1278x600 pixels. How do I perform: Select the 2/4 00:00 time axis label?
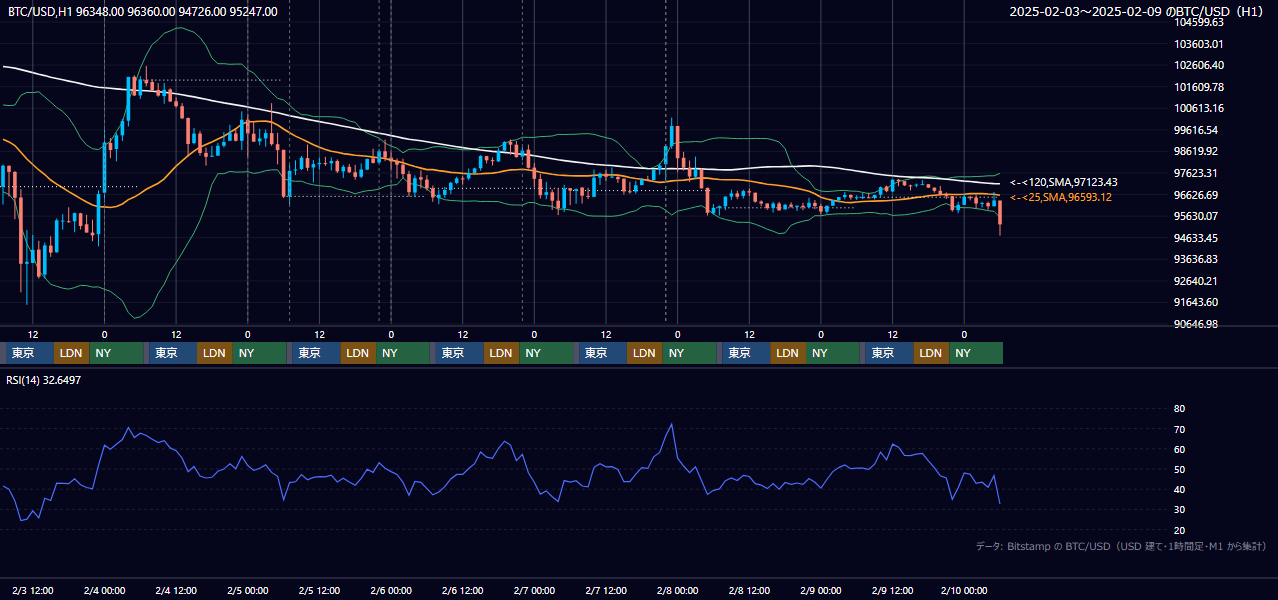[105, 591]
